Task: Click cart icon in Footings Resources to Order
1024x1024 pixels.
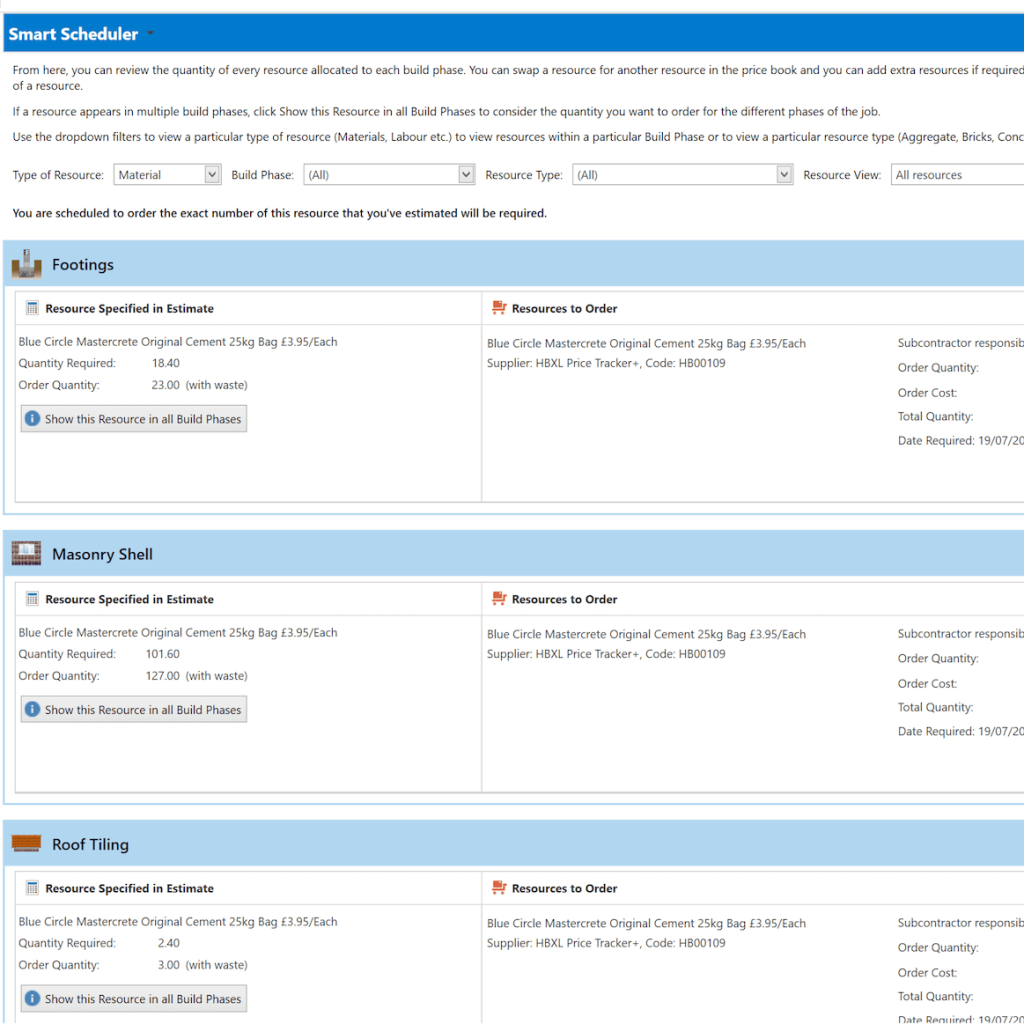Action: (x=500, y=308)
